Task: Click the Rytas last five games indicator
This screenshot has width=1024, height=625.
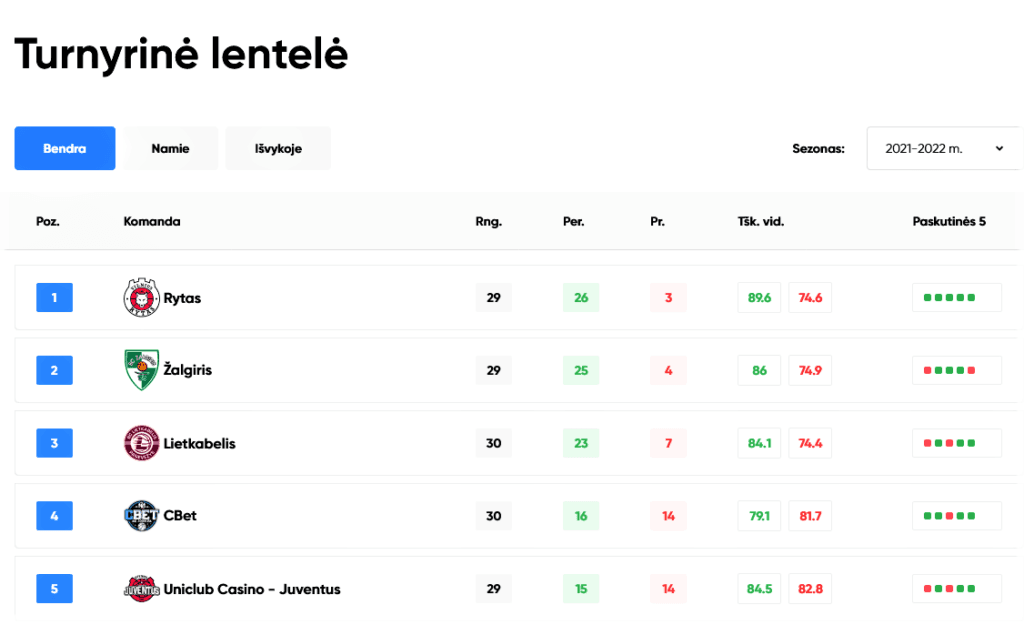Action: click(957, 297)
